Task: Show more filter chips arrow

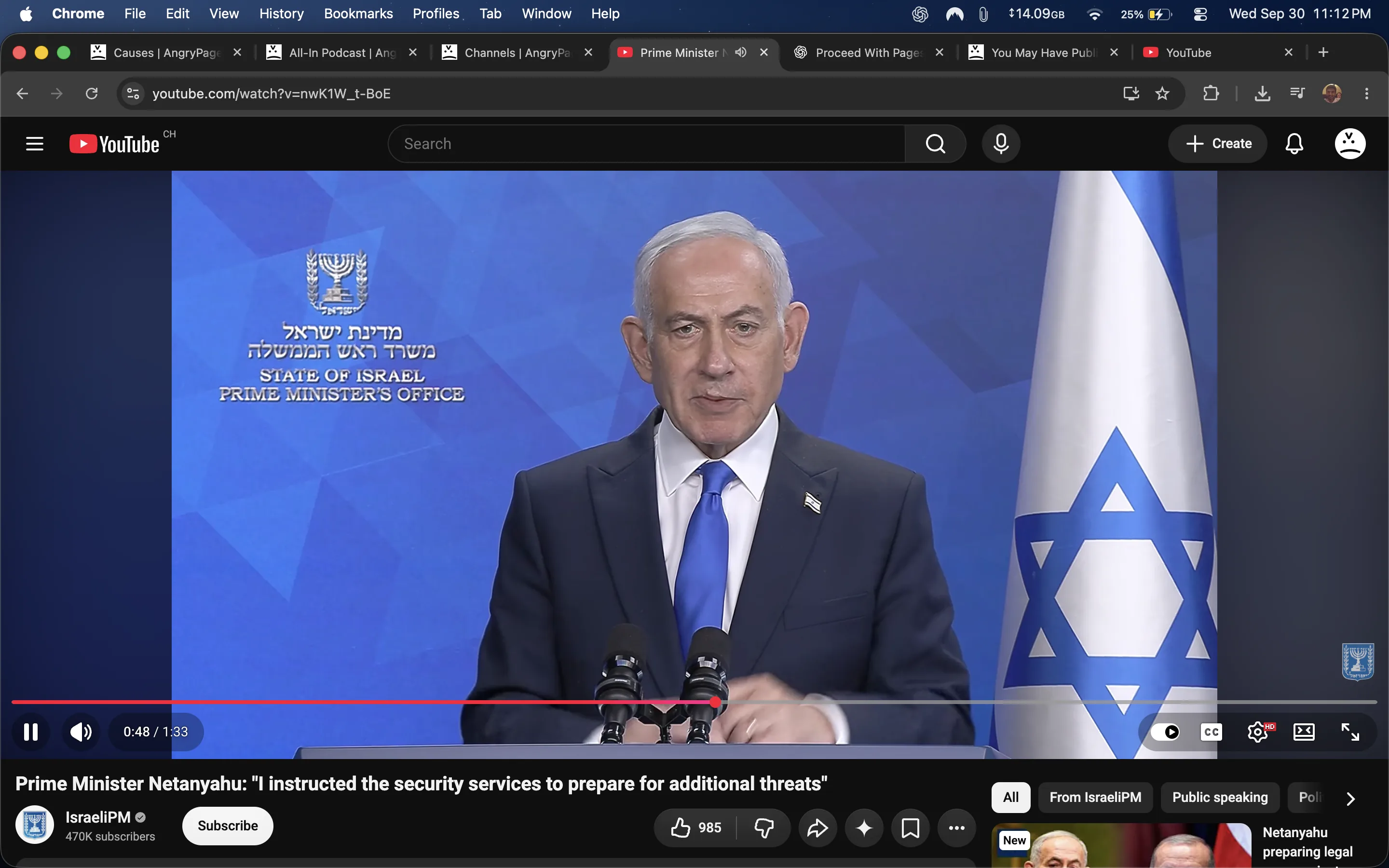Action: [1350, 798]
